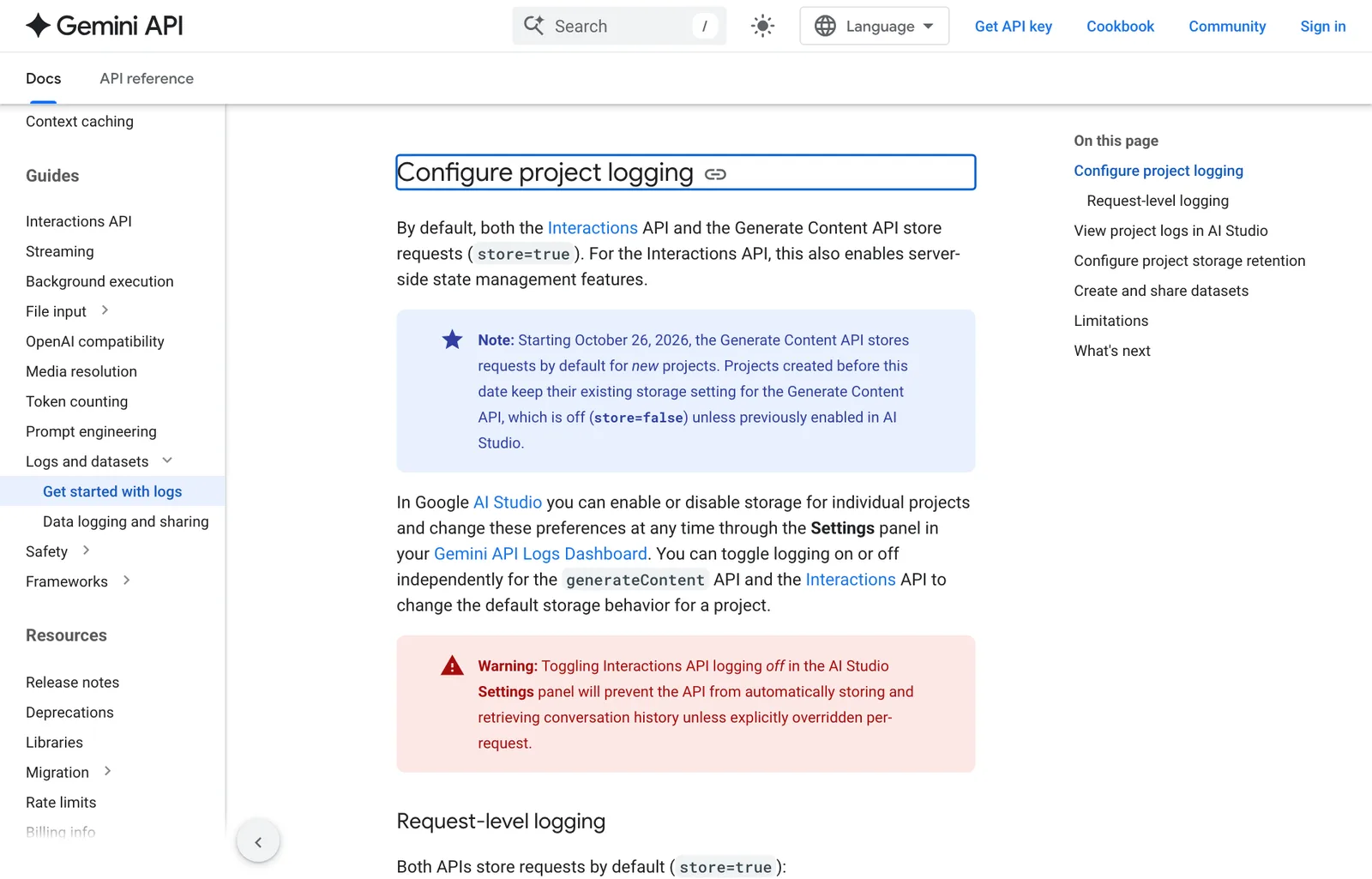Jump to Create and share datasets

pyautogui.click(x=1161, y=291)
